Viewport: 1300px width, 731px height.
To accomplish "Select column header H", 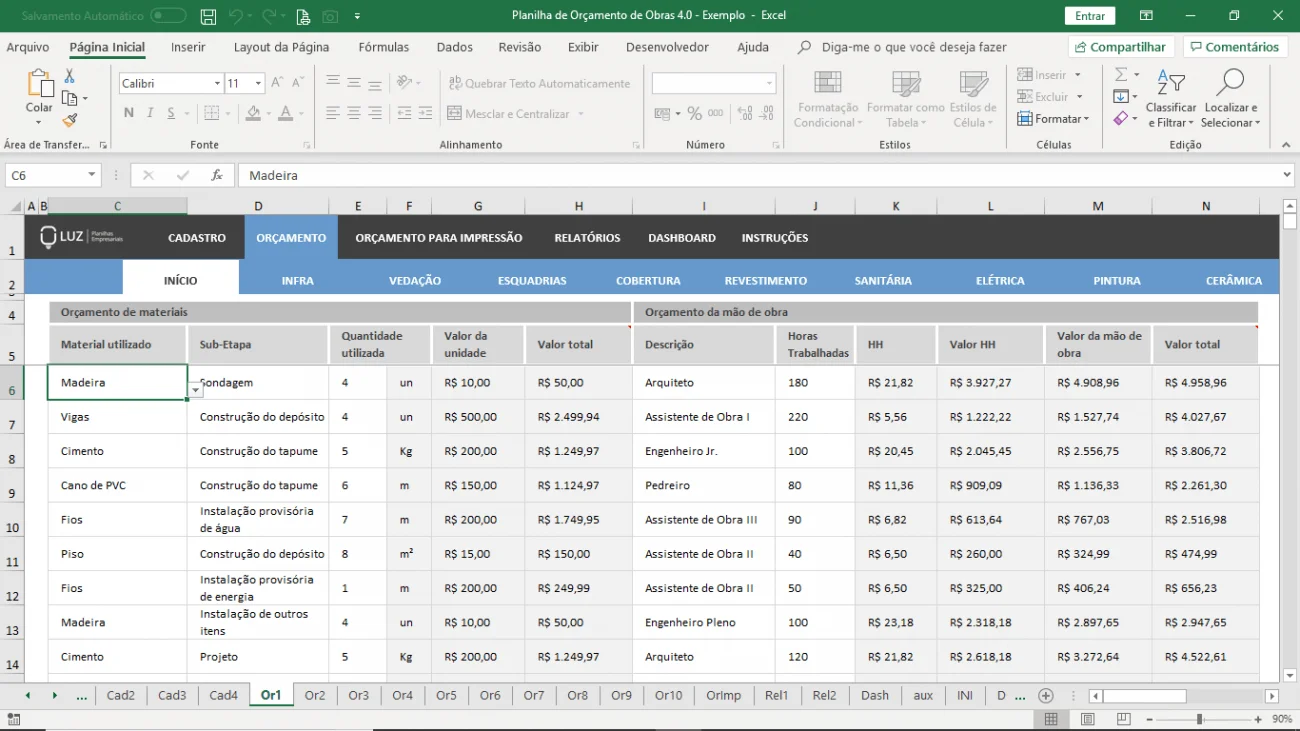I will [578, 206].
